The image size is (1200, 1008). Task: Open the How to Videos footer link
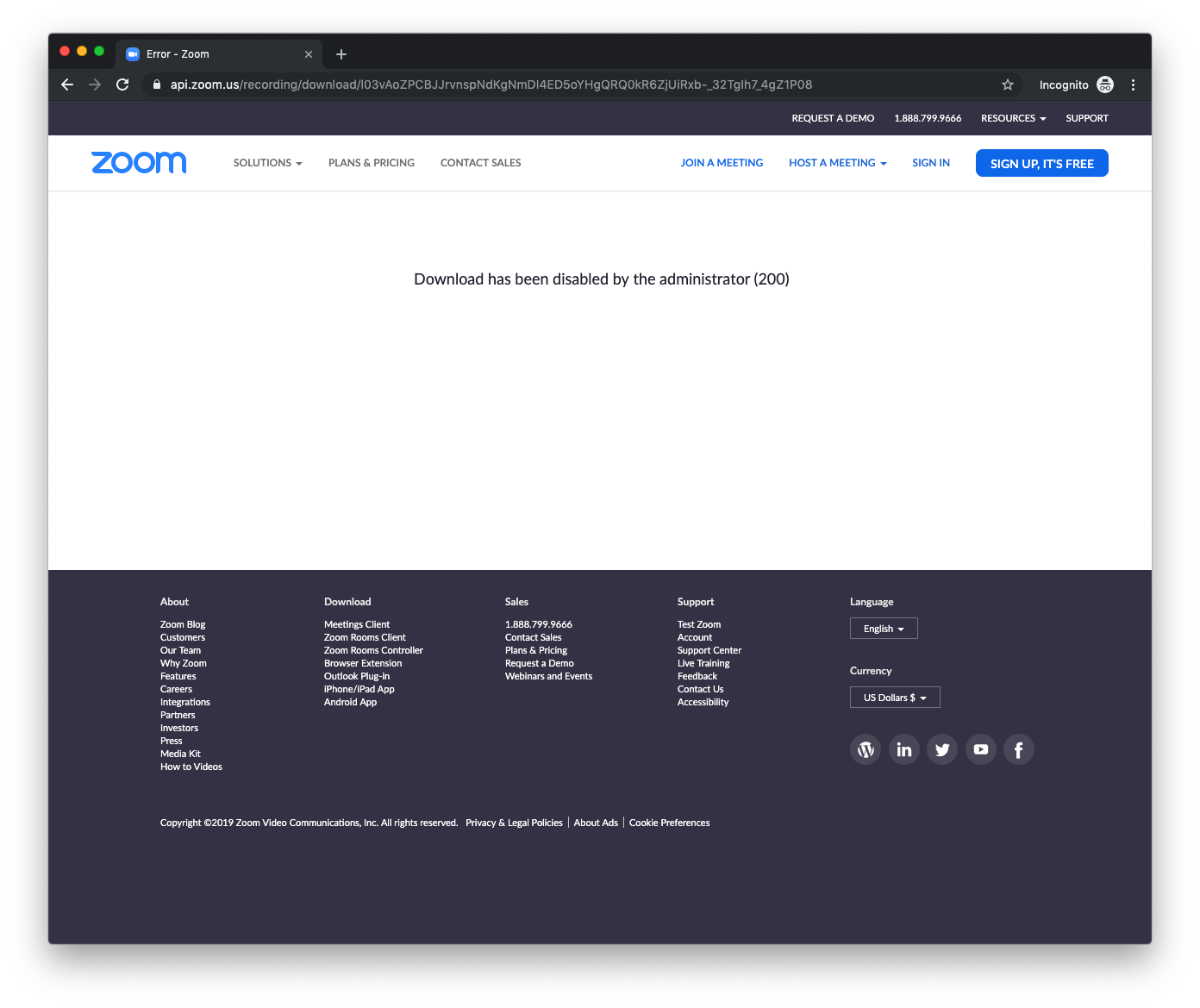191,767
